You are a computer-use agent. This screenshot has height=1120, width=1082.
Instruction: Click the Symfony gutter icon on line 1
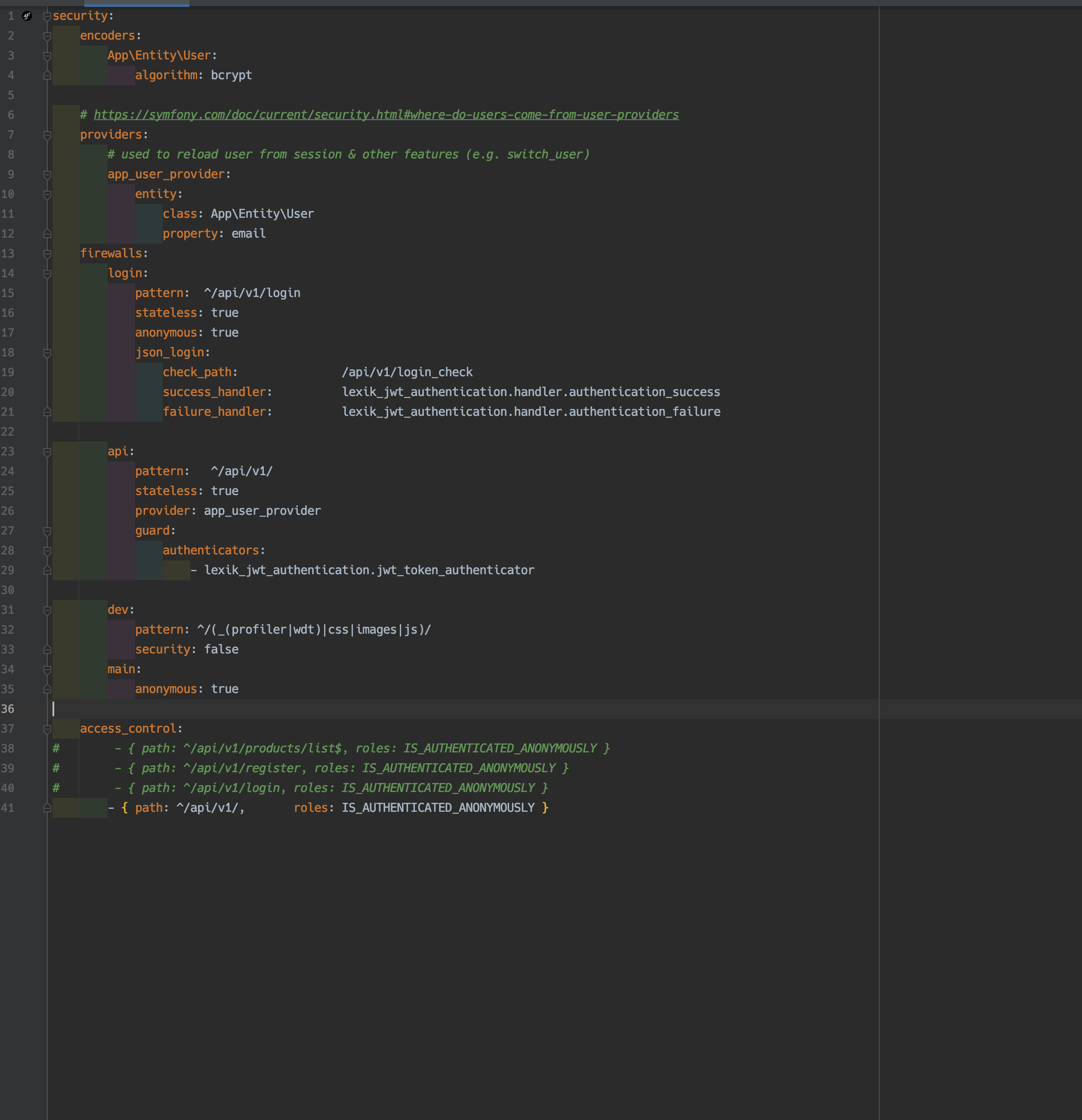point(27,16)
